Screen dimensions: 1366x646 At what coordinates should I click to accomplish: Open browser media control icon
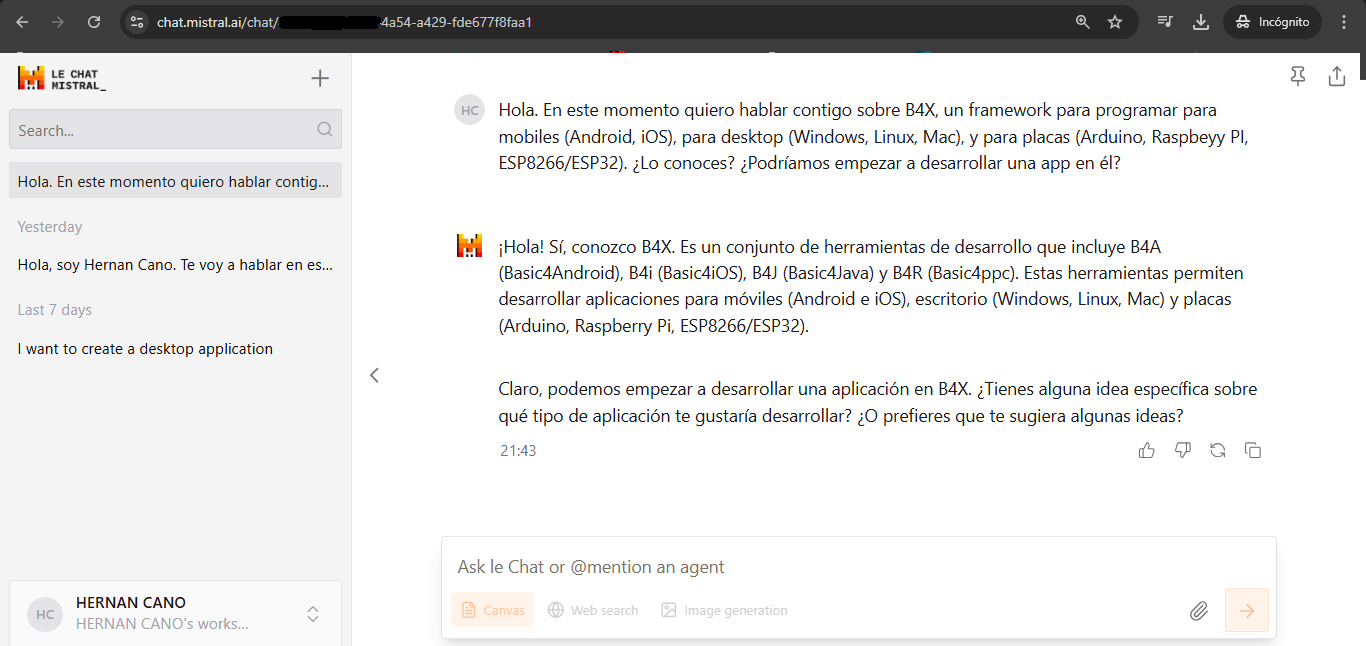(x=1165, y=22)
